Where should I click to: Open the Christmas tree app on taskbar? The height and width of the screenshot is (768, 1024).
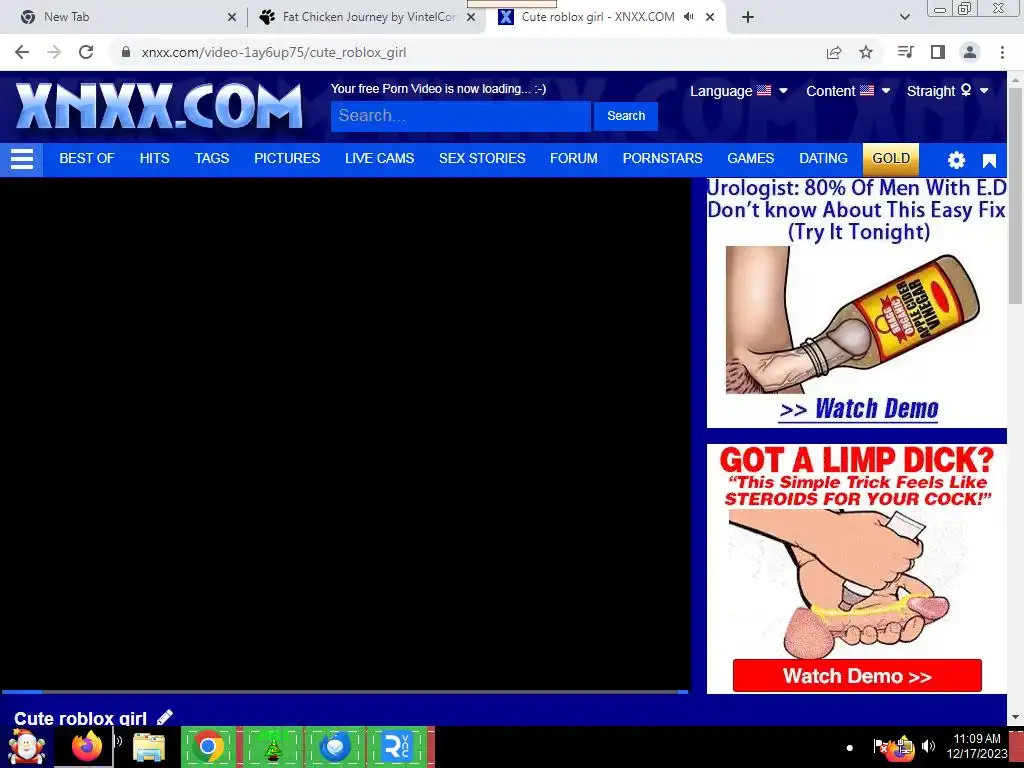[x=273, y=746]
